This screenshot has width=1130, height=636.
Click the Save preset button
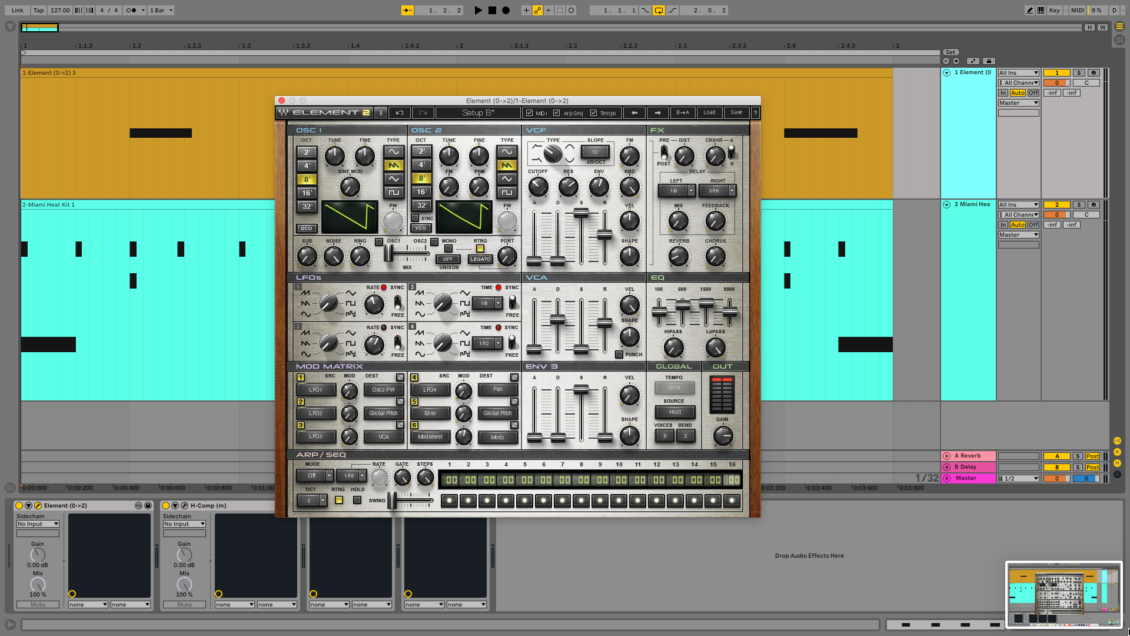coord(736,112)
